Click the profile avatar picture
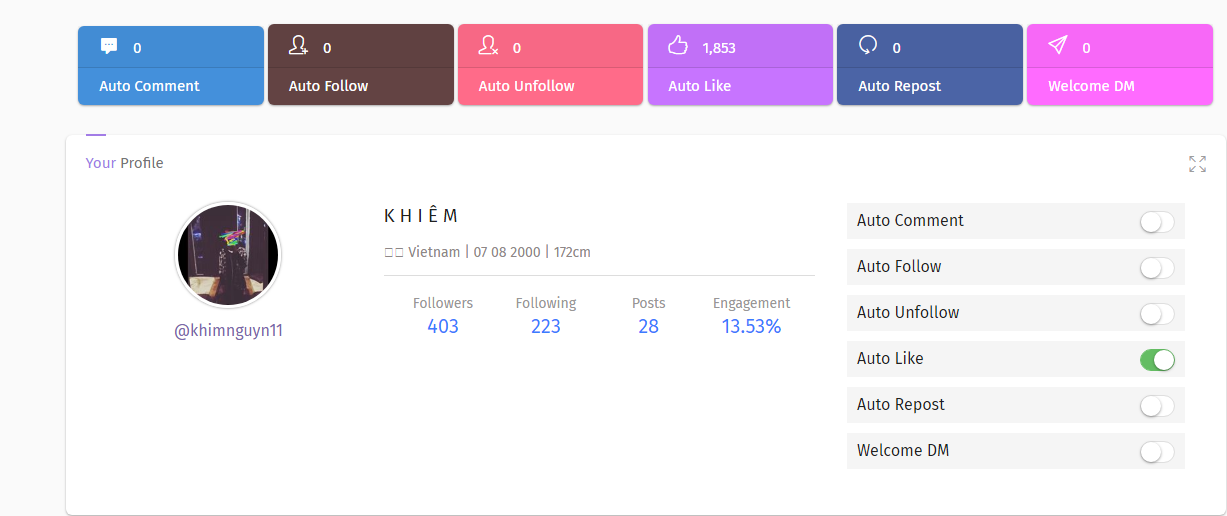Image resolution: width=1227 pixels, height=516 pixels. (228, 255)
